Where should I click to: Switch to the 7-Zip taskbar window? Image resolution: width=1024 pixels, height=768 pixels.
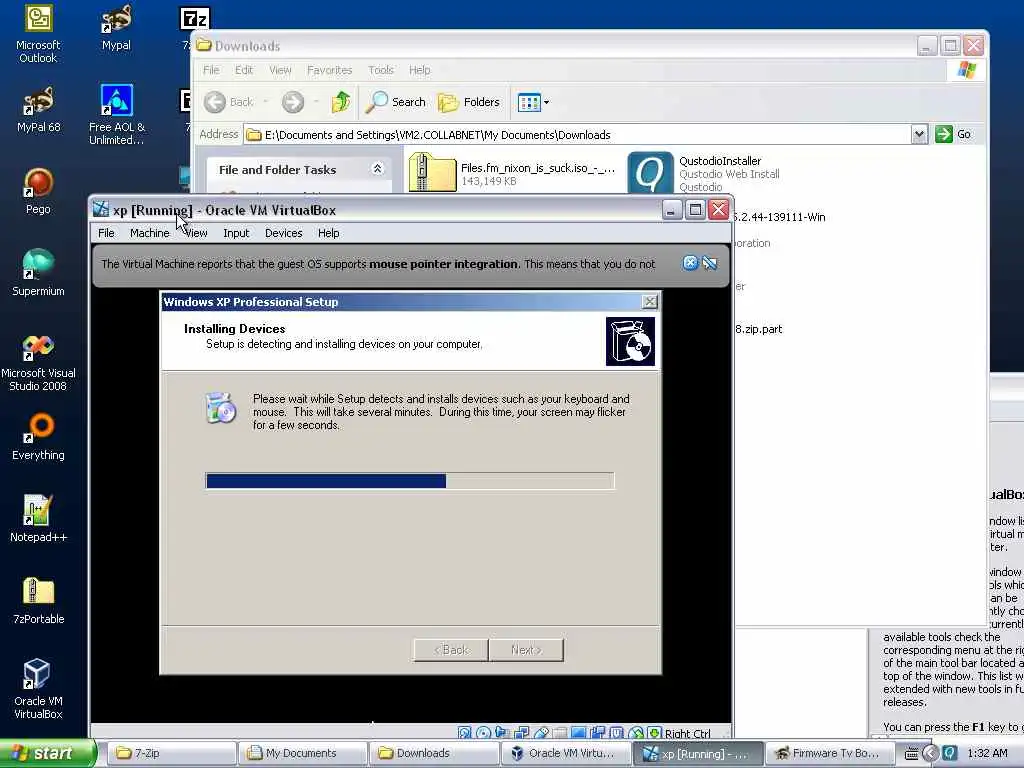[170, 753]
